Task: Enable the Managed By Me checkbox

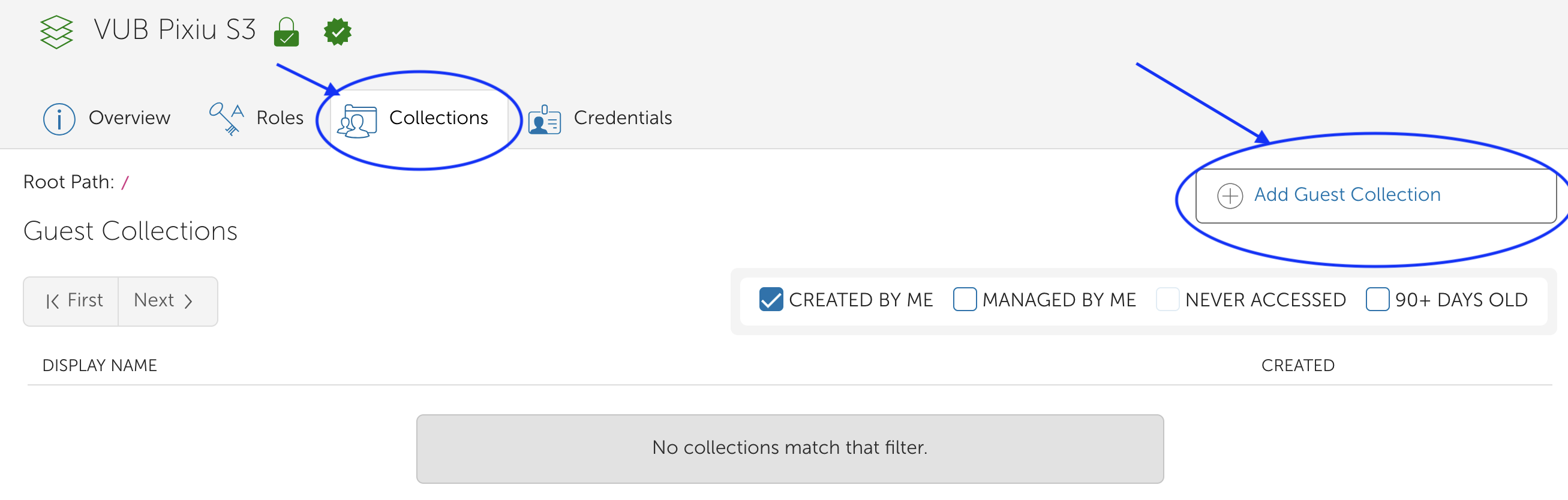Action: [x=965, y=299]
